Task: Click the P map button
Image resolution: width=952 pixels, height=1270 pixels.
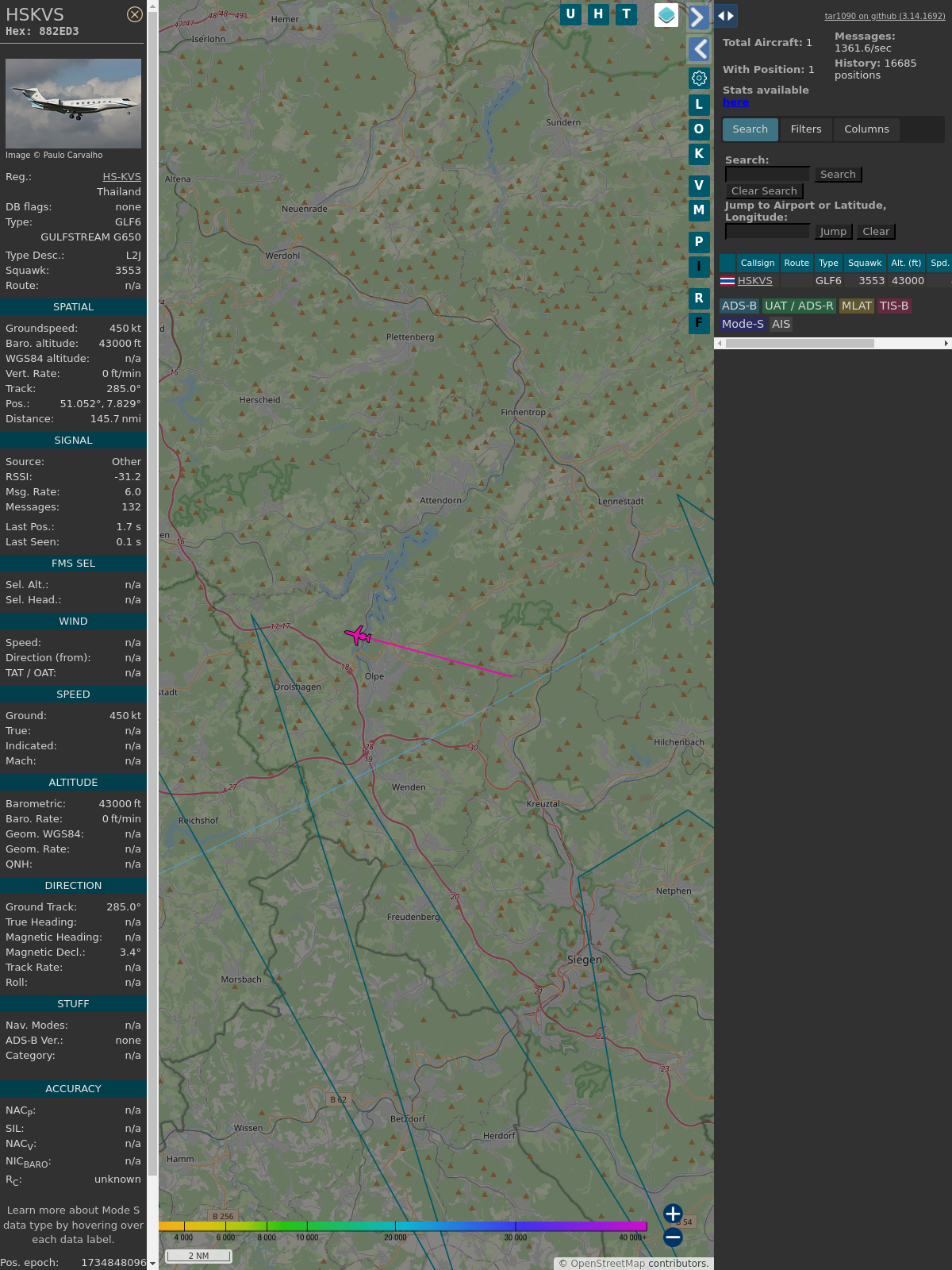Action: tap(699, 241)
